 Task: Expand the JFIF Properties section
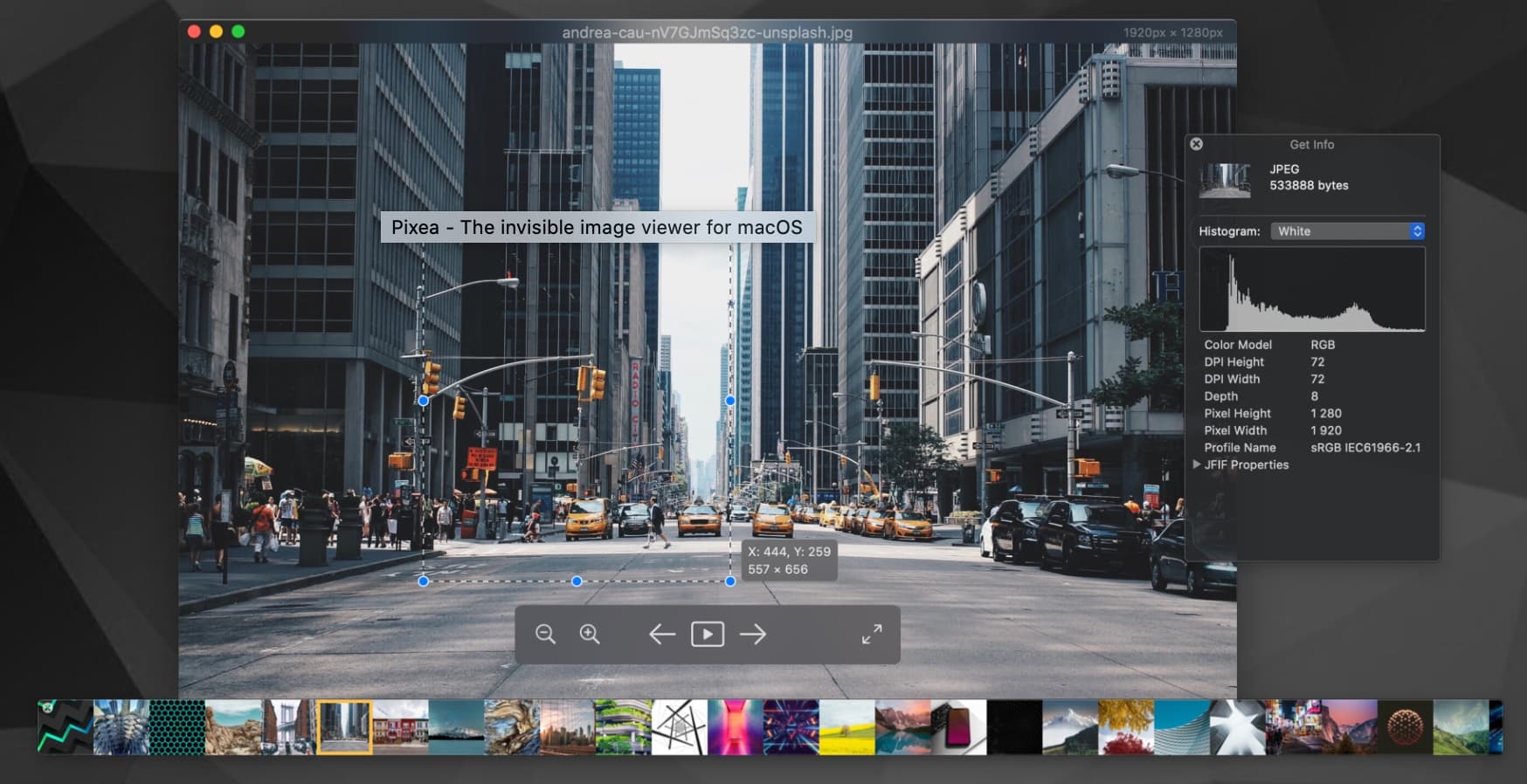[x=1197, y=464]
